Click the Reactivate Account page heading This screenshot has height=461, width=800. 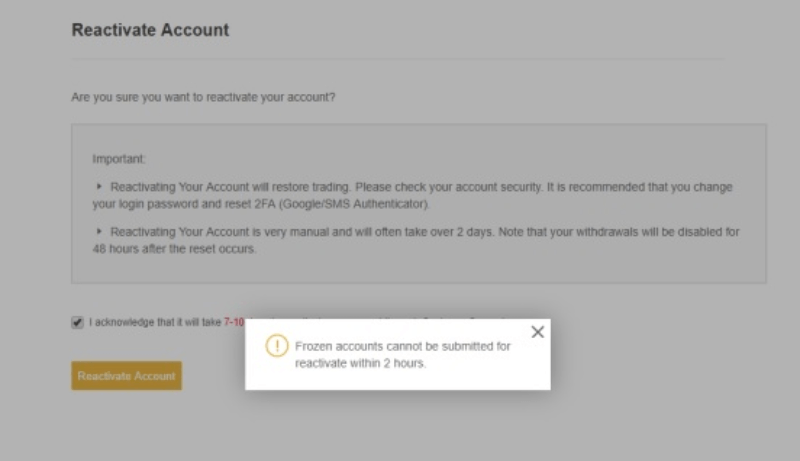[x=150, y=30]
